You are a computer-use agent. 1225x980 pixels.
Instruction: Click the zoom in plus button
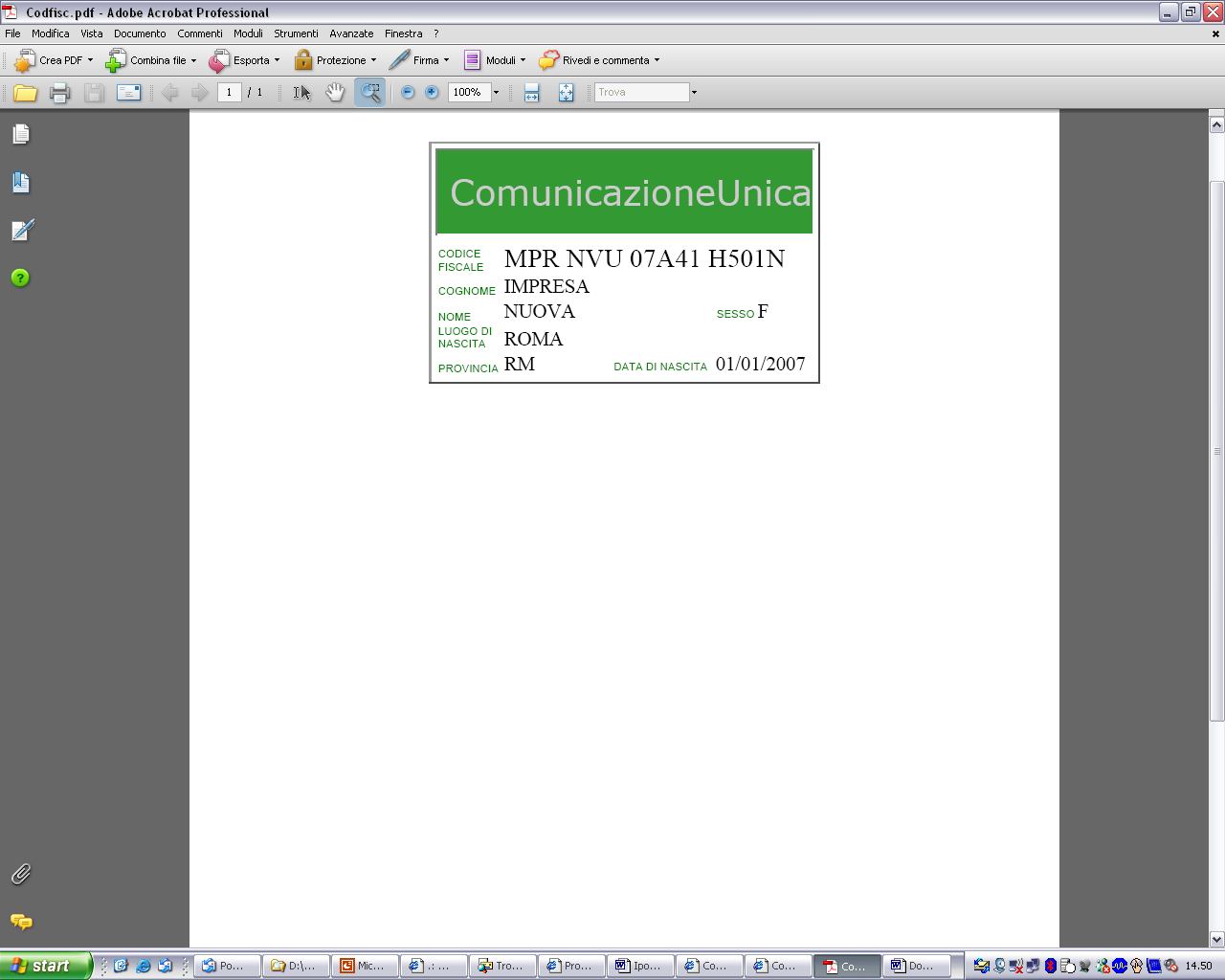coord(432,93)
